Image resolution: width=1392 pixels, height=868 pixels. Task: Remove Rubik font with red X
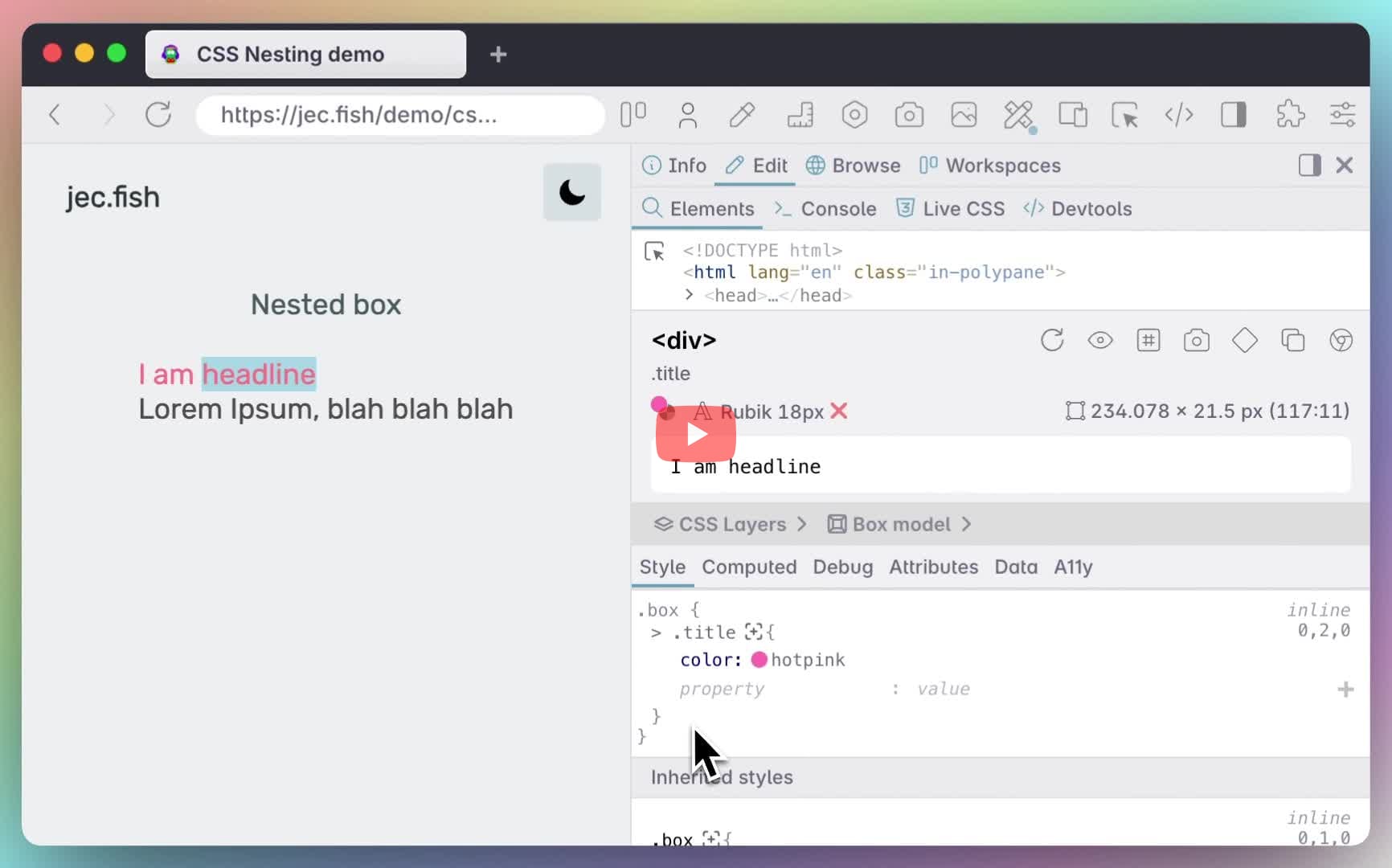point(839,411)
